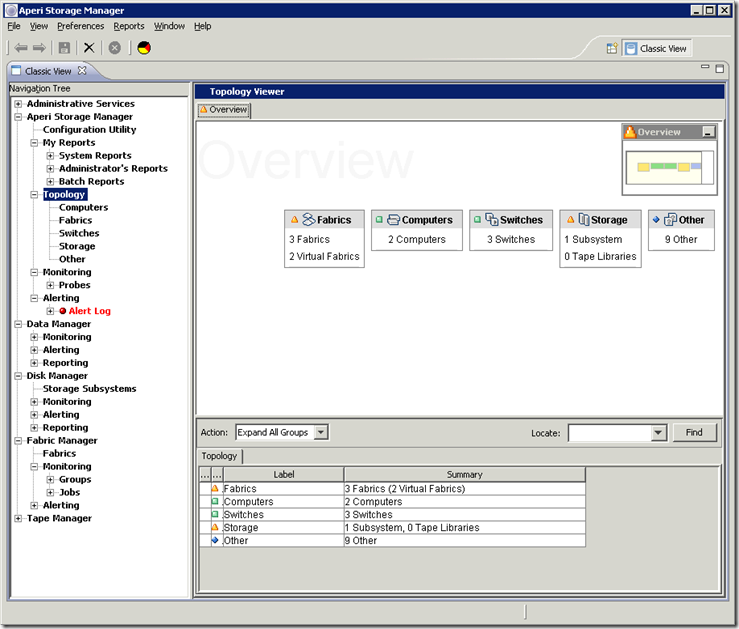Viewport: 739px width, 629px height.
Task: Open the File menu
Action: point(14,26)
